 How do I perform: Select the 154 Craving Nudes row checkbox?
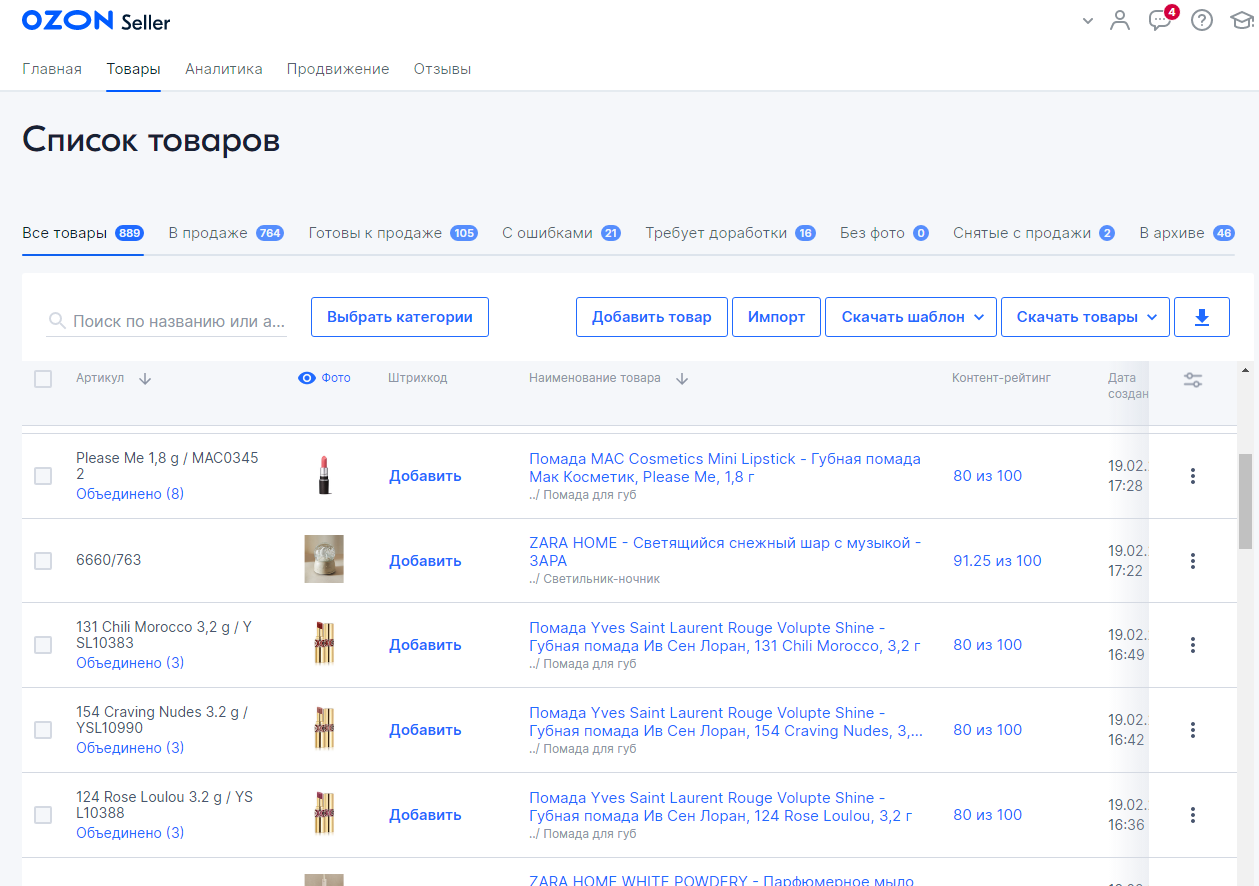[x=43, y=730]
